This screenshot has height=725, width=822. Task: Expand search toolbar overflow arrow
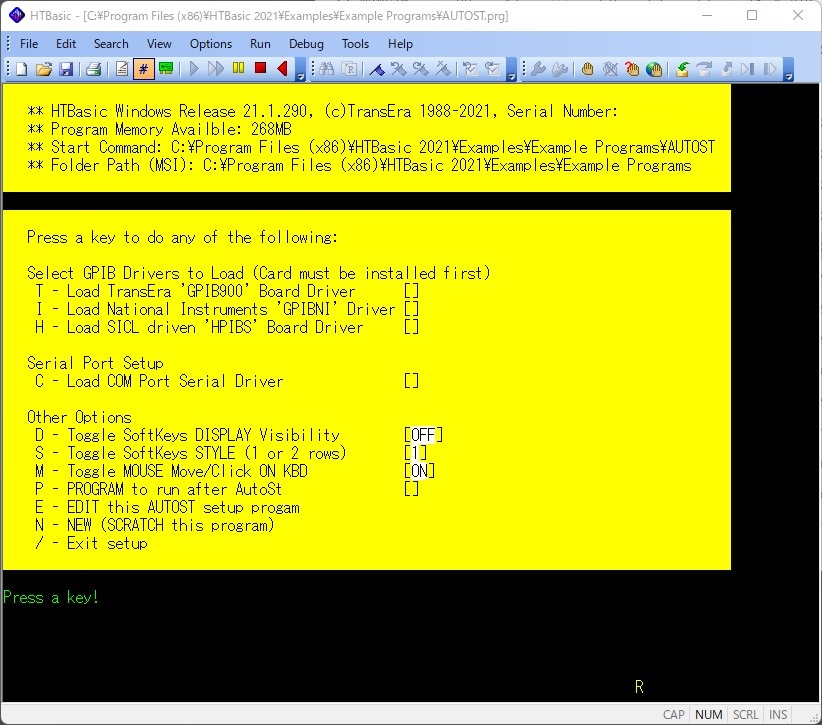click(x=512, y=70)
